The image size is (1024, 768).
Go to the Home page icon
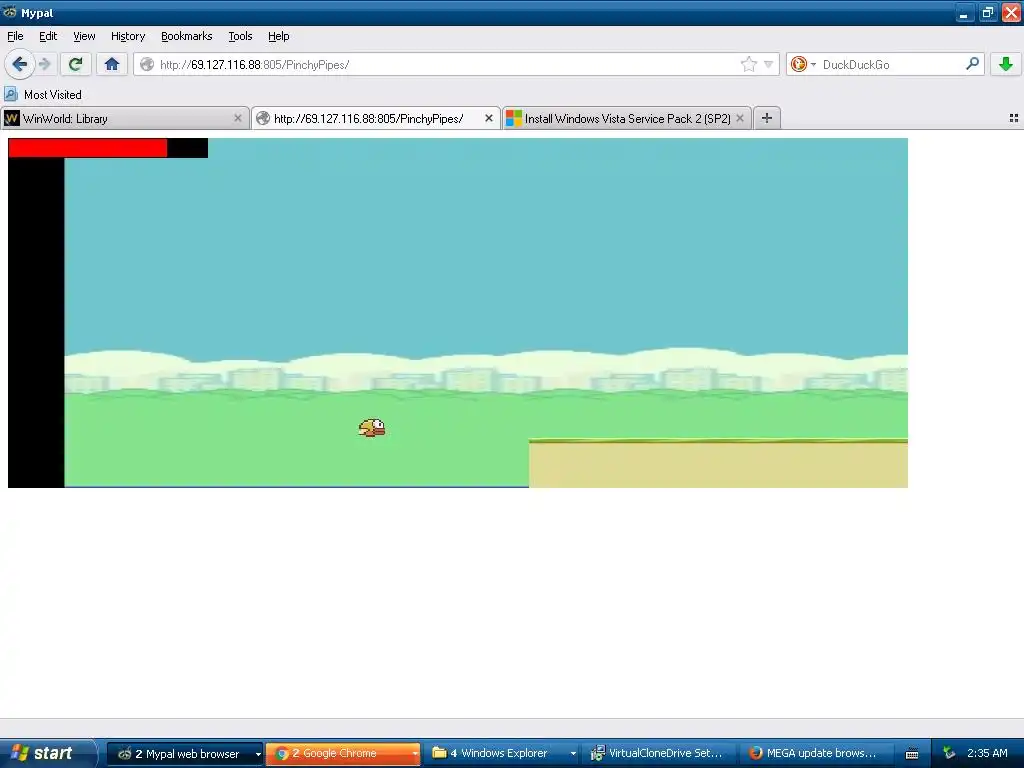pyautogui.click(x=112, y=64)
